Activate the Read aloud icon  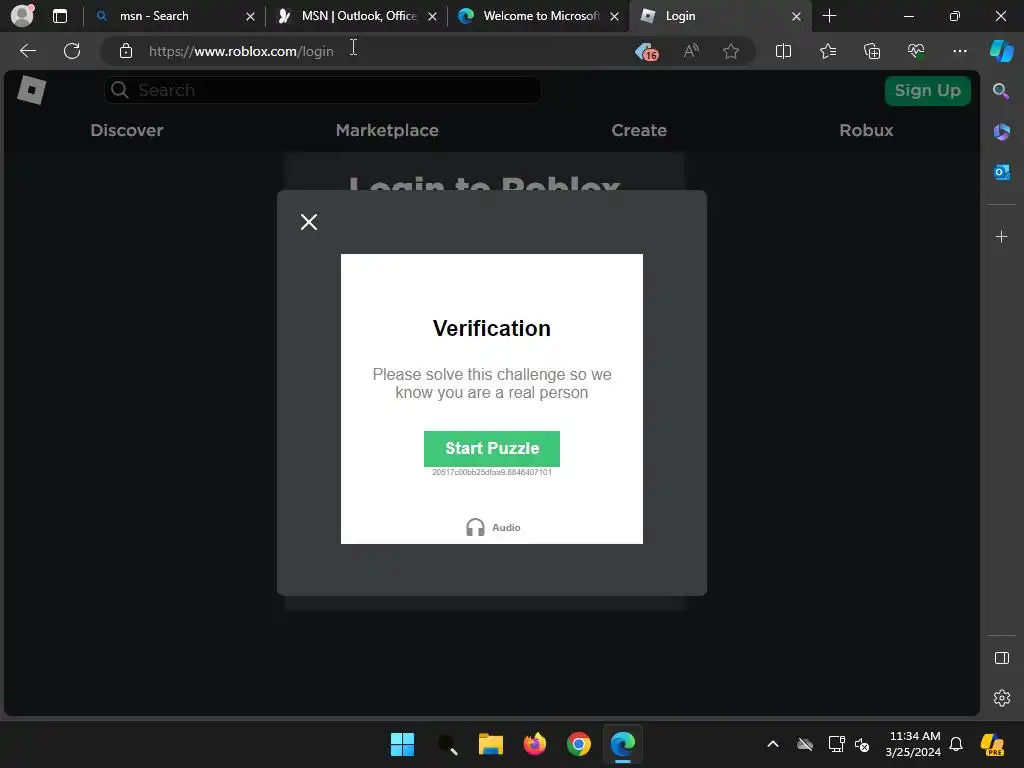(x=691, y=51)
